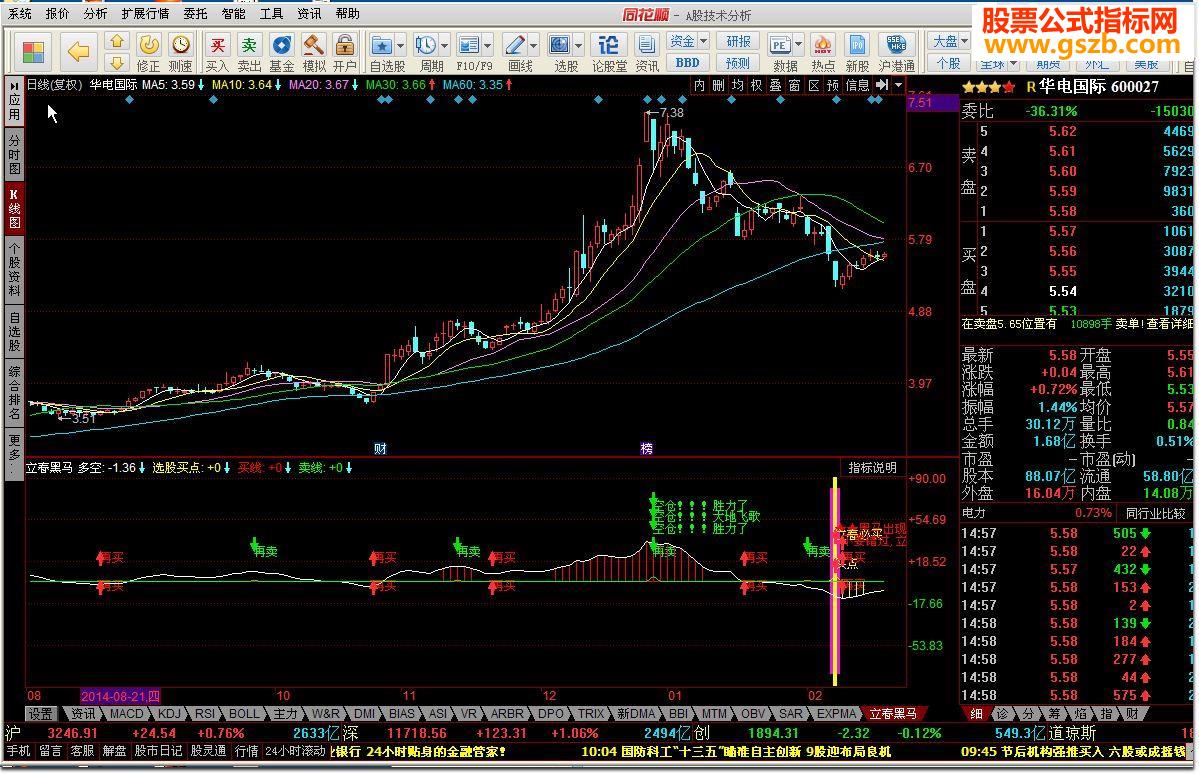This screenshot has width=1199, height=774.
Task: Expand the F10/F9 dropdown arrow
Action: [x=487, y=45]
